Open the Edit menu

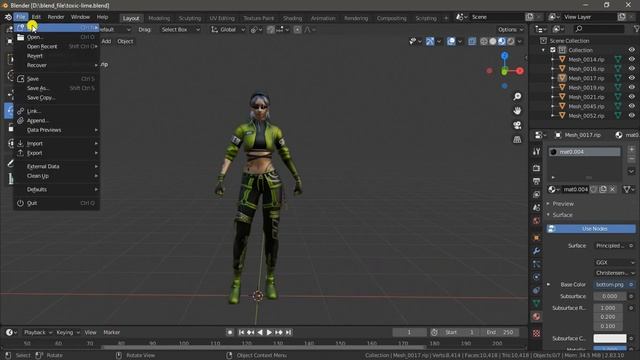(x=36, y=17)
